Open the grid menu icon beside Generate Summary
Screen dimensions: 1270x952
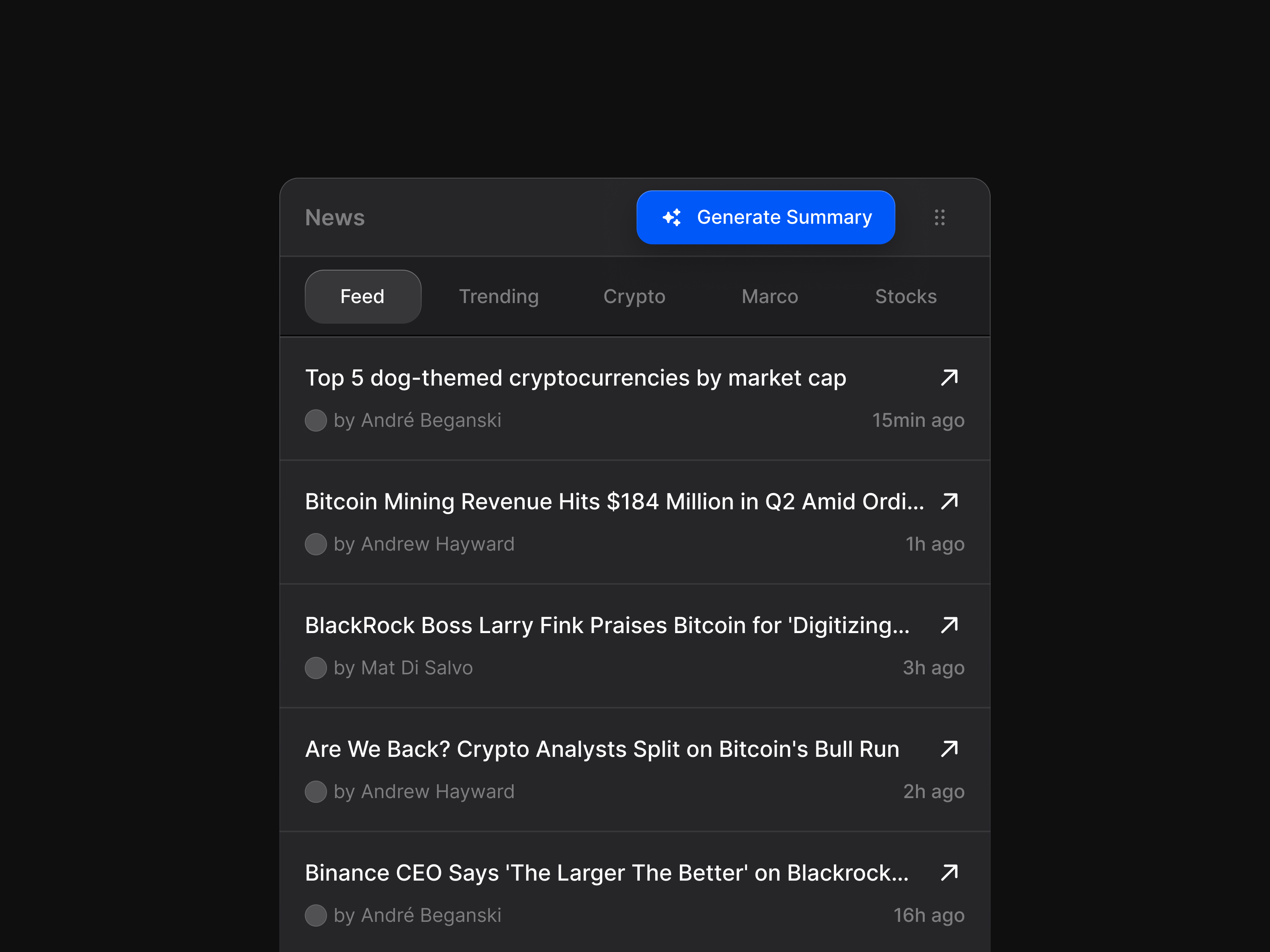coord(940,217)
